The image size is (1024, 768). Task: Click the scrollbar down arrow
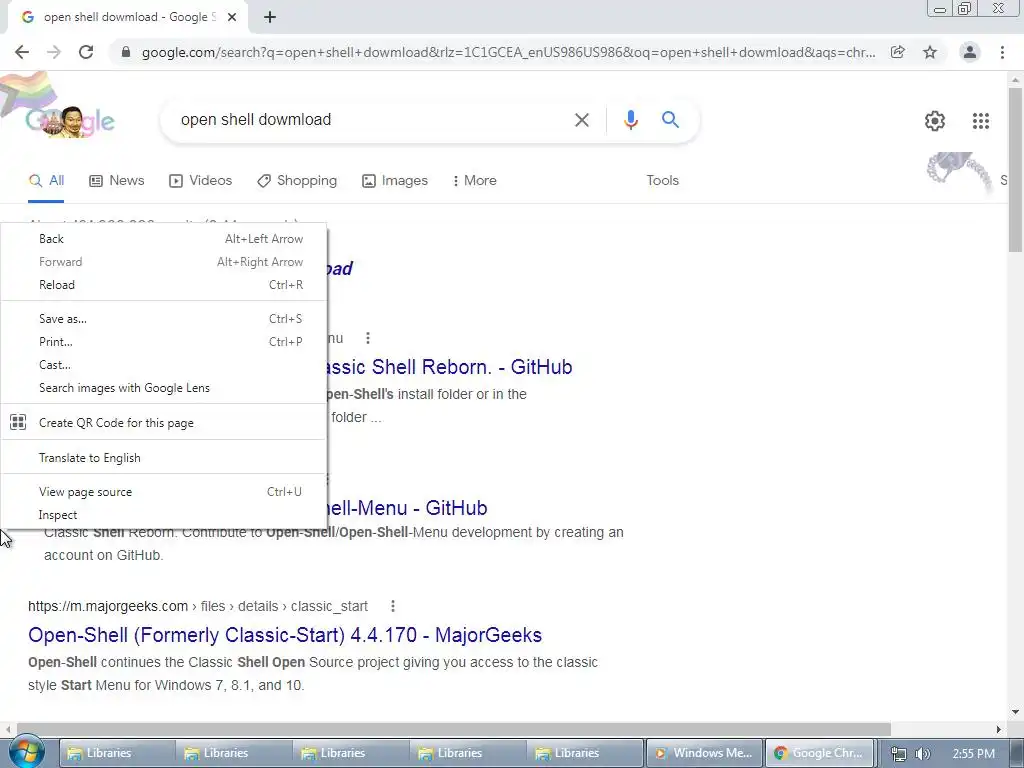1016,712
